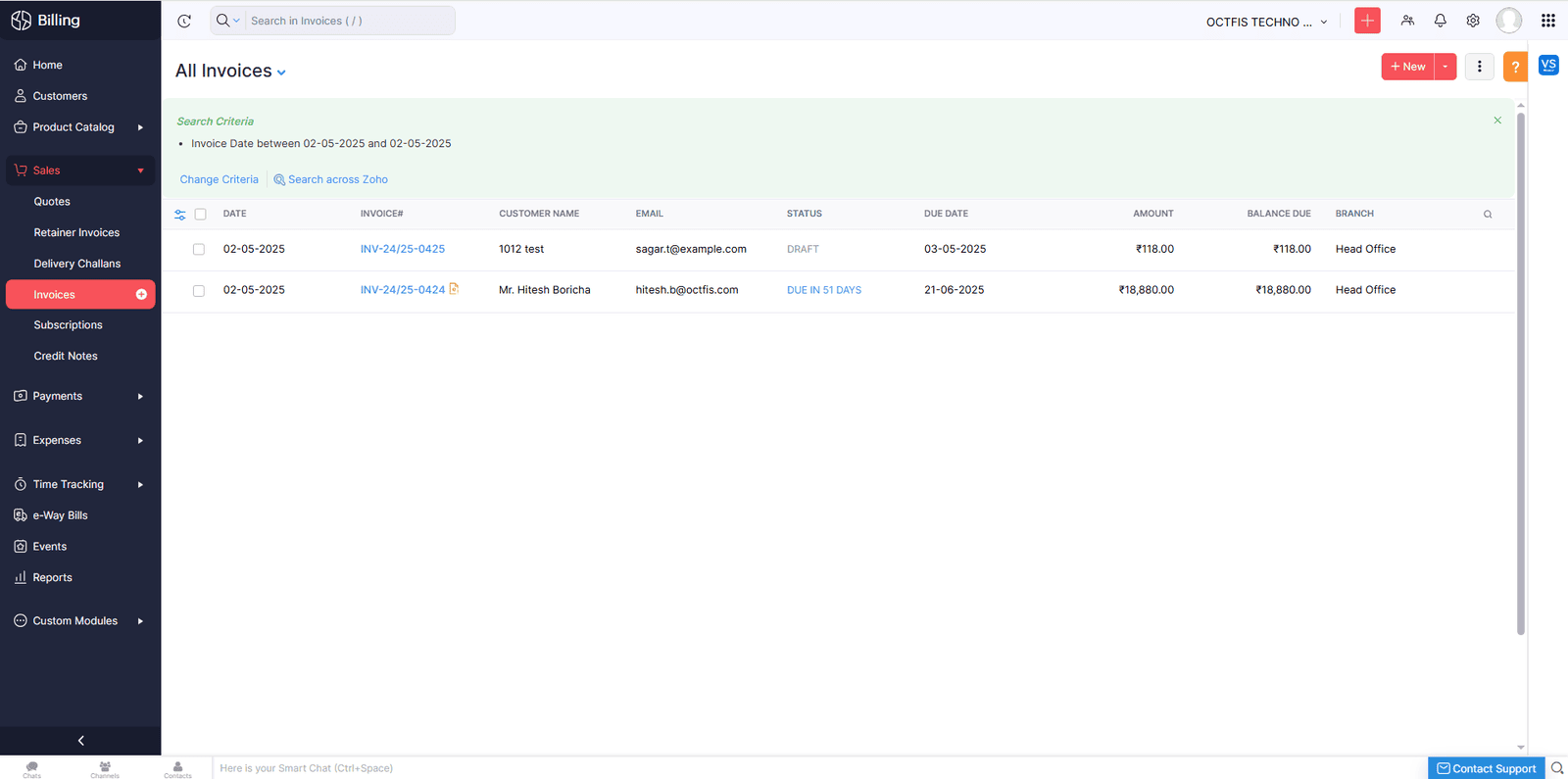Click the vertical scrollbar of invoice list
This screenshot has width=1568, height=779.
tap(1521, 372)
